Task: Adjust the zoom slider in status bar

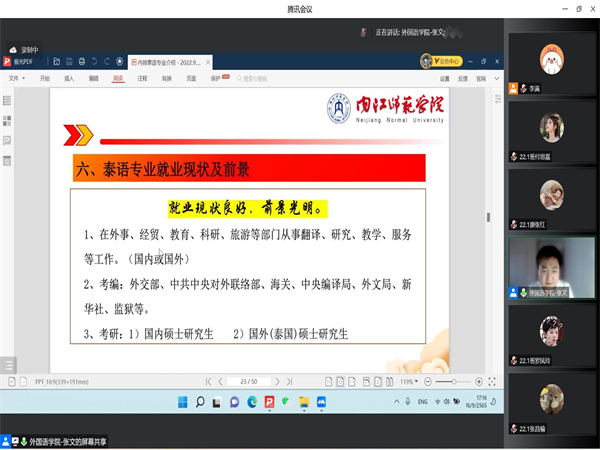Action: pos(453,381)
